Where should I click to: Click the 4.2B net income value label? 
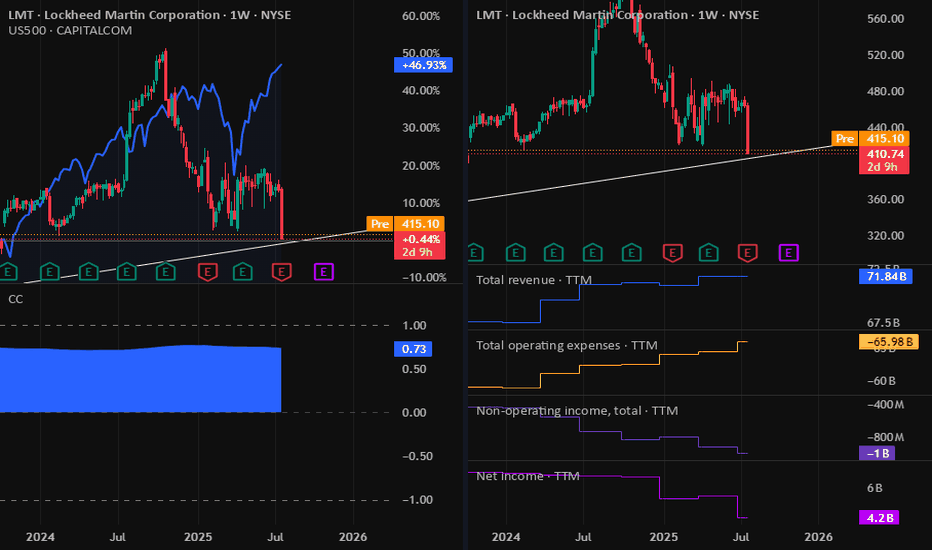[879, 518]
